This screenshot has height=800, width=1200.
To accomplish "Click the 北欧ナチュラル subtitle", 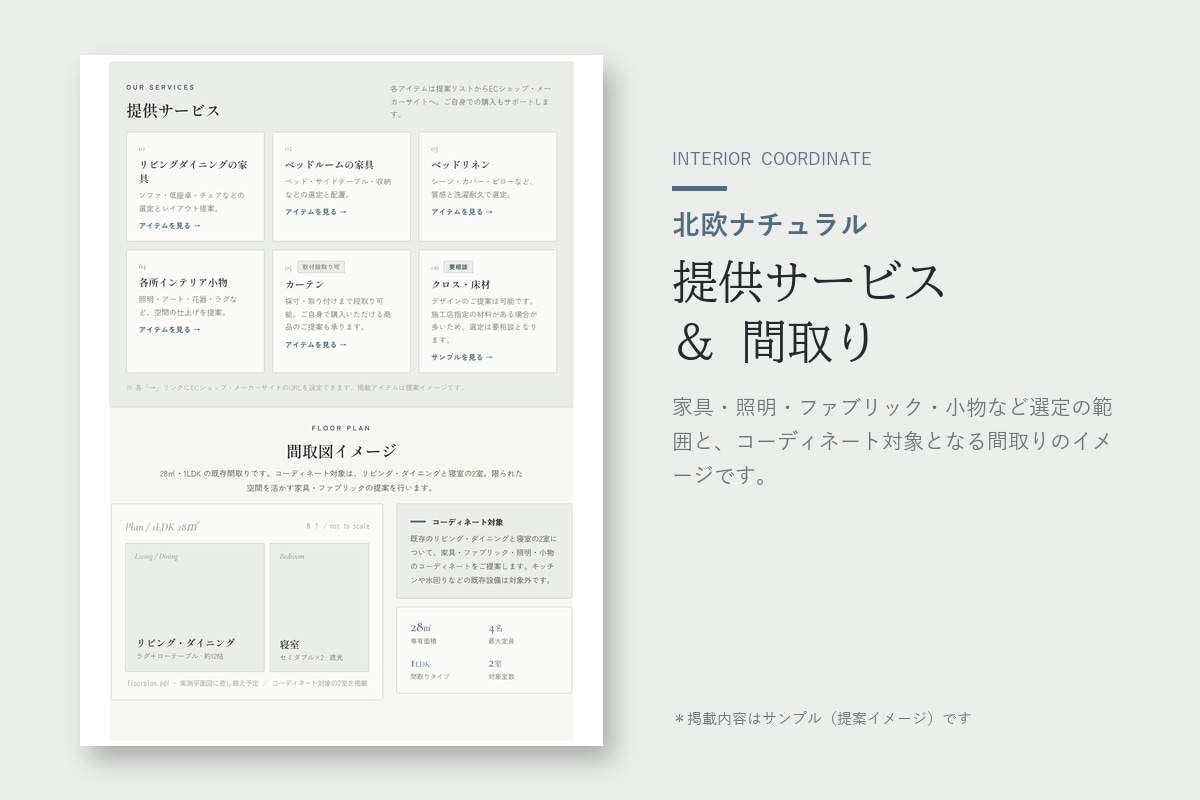I will tap(770, 224).
